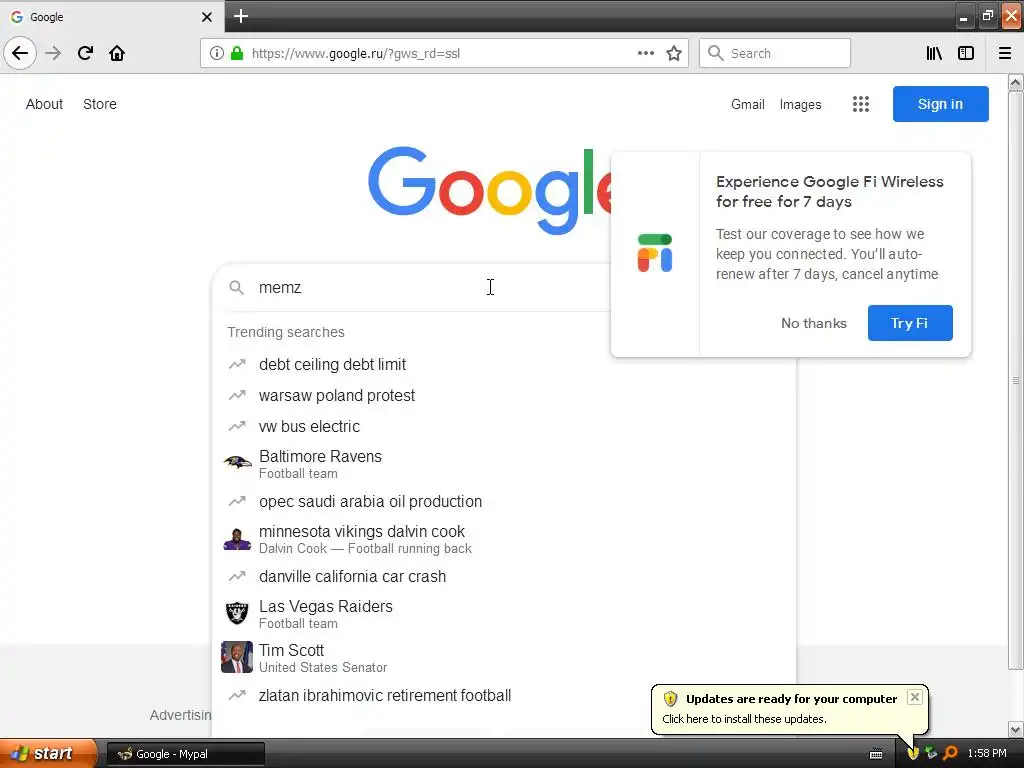Open the Library bookshelf icon
The image size is (1024, 768).
tap(934, 53)
